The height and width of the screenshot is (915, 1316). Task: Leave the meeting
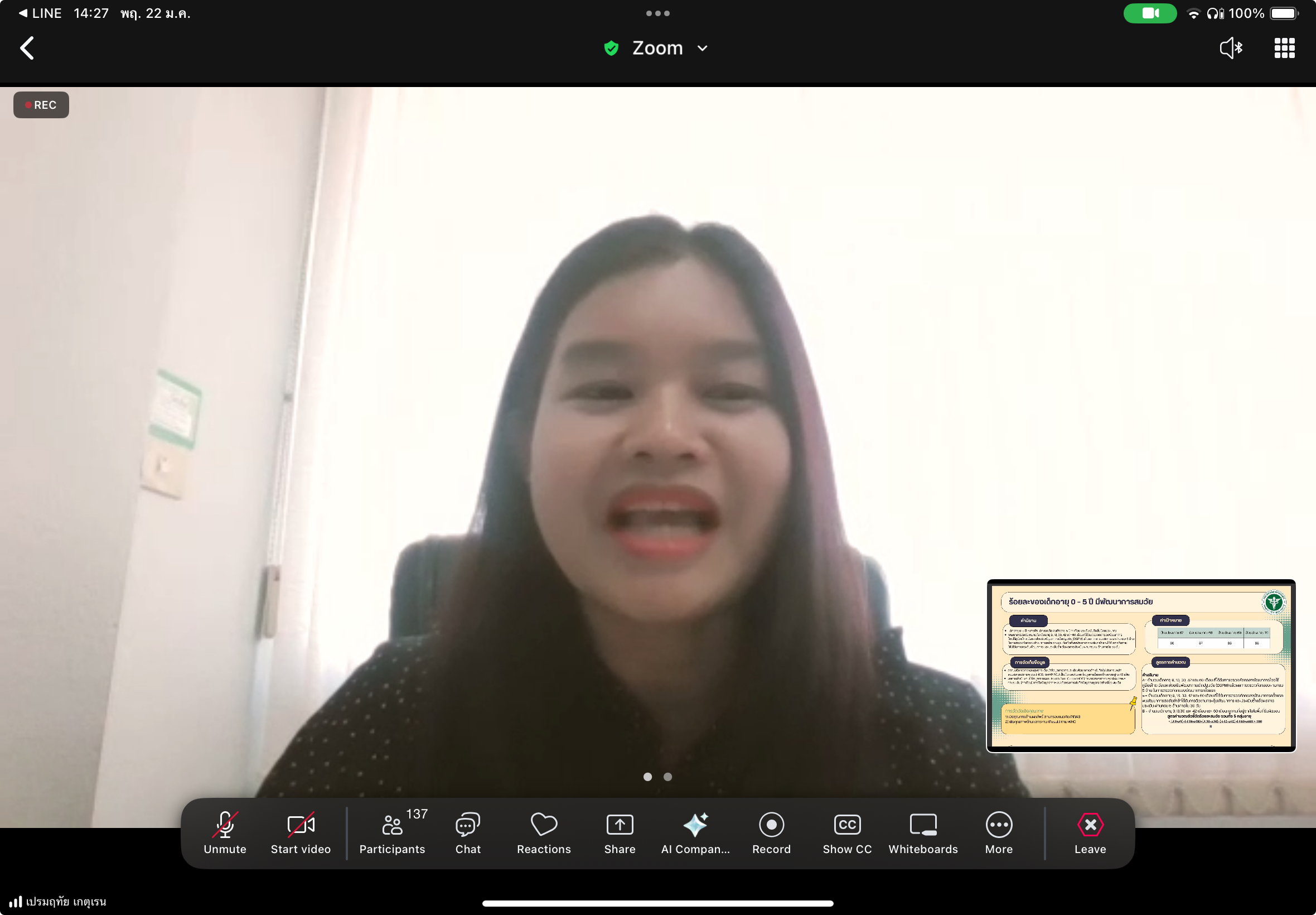tap(1090, 832)
